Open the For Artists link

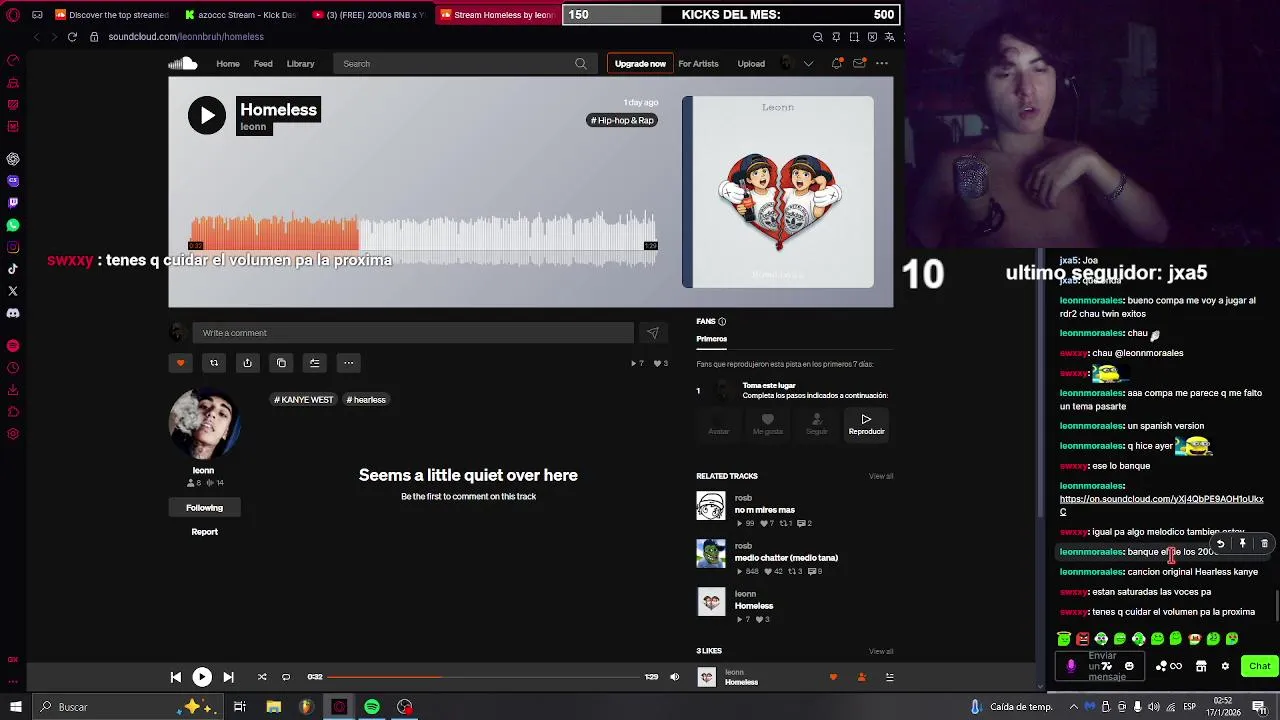[x=698, y=64]
